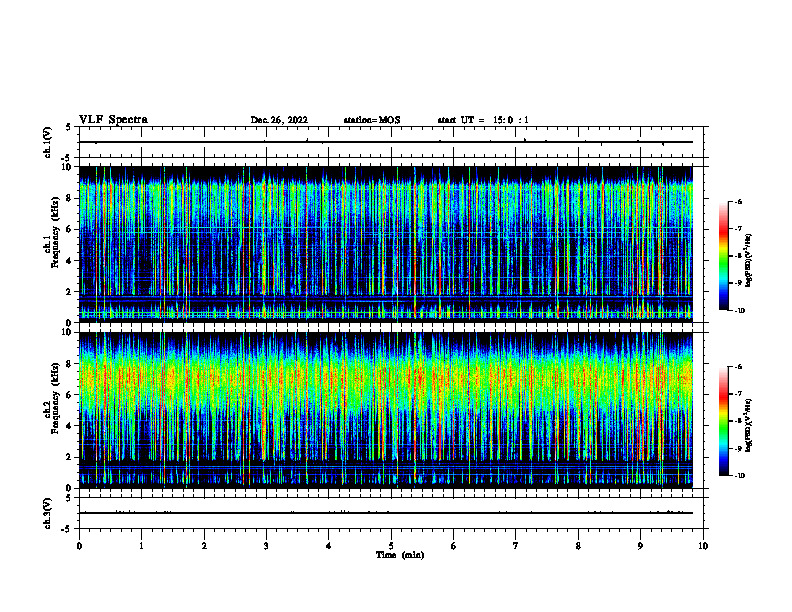Click the time axis tick "3"
This screenshot has height=612, width=792.
[266, 546]
